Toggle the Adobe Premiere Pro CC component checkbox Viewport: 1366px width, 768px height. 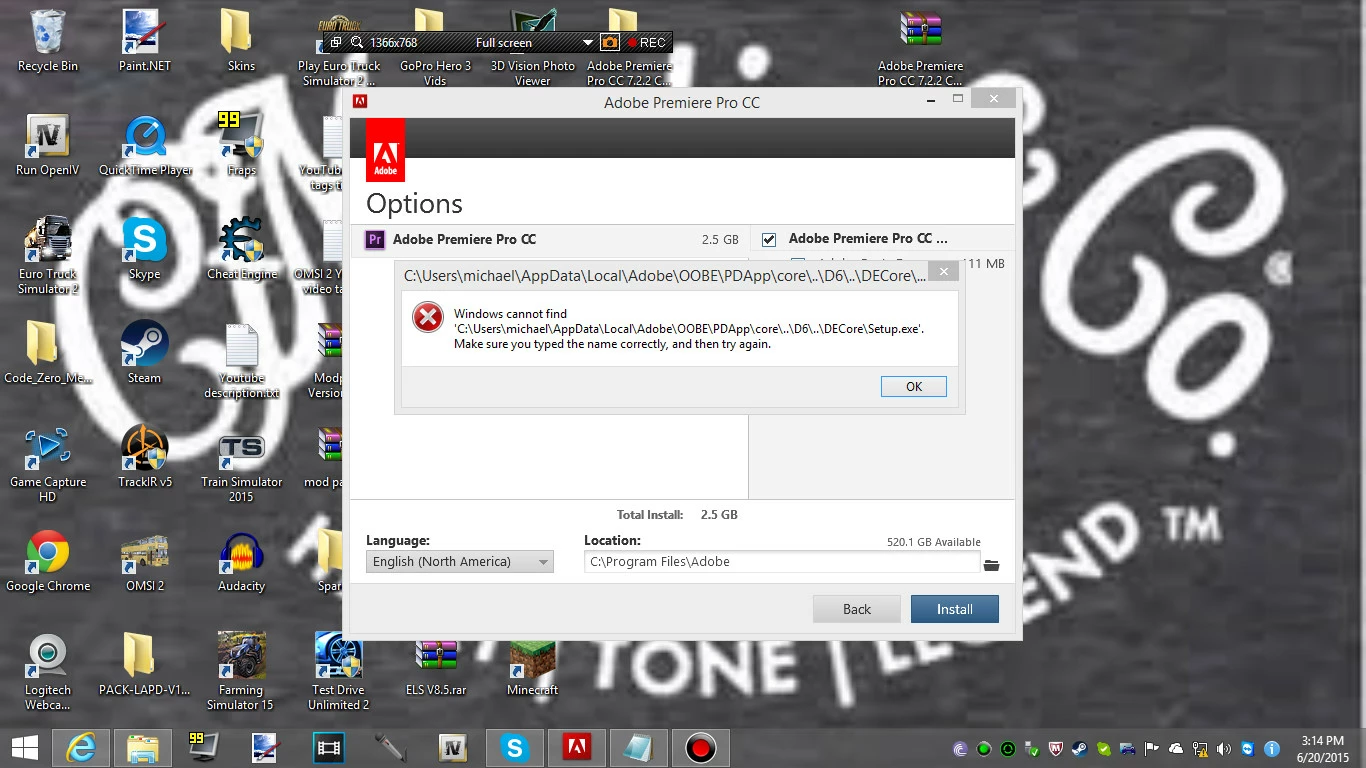(769, 239)
